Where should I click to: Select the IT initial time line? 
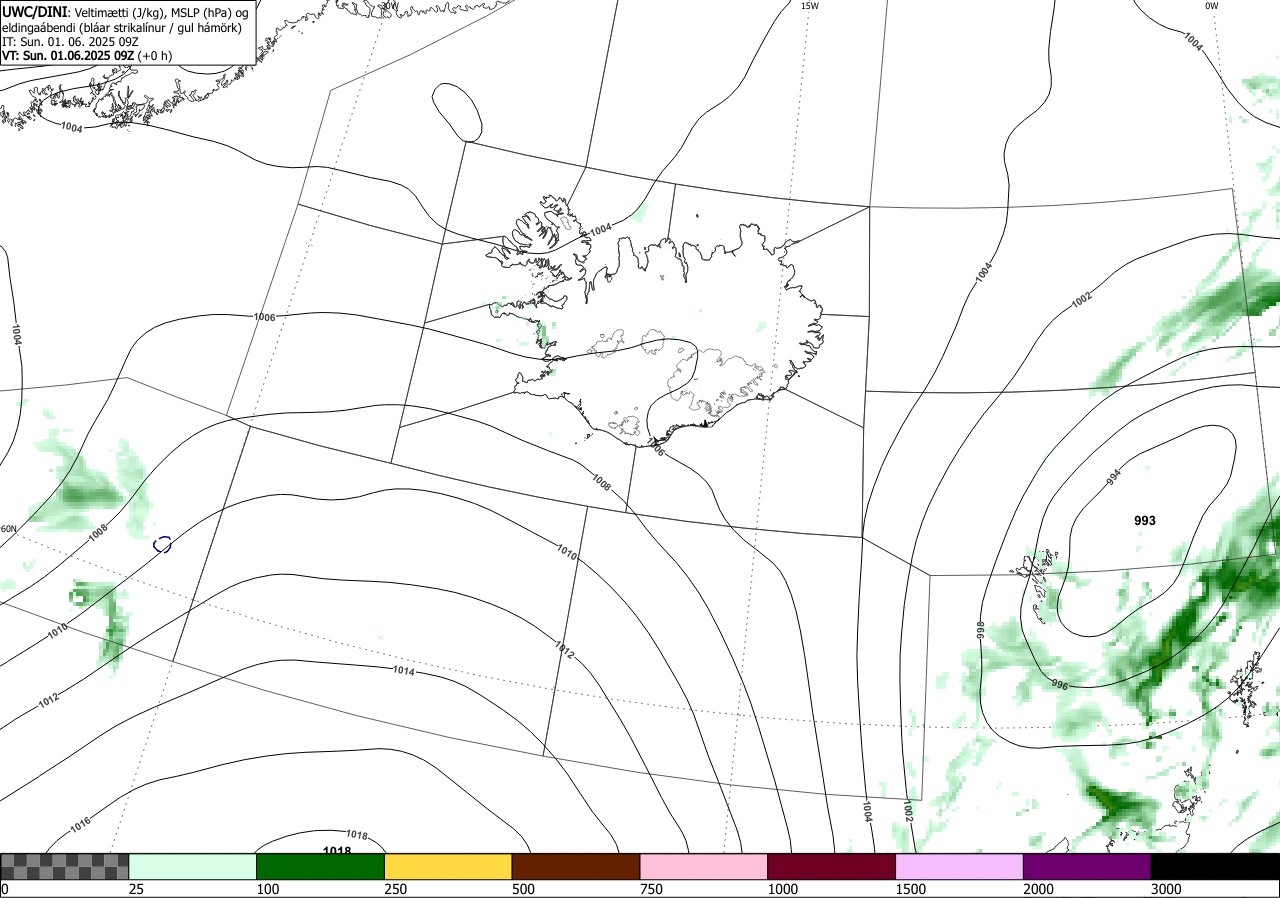click(70, 42)
